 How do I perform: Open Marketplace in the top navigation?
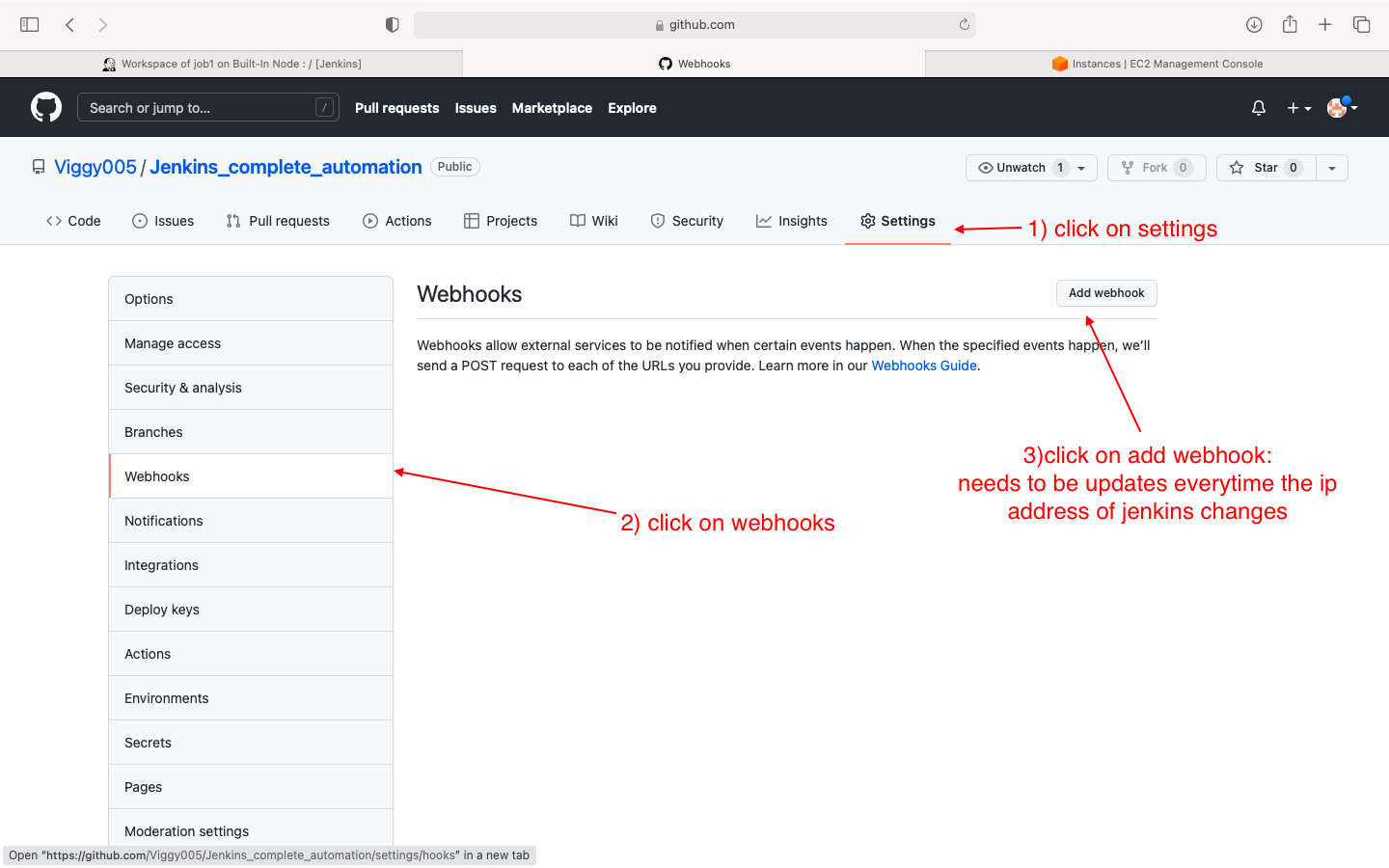(552, 108)
